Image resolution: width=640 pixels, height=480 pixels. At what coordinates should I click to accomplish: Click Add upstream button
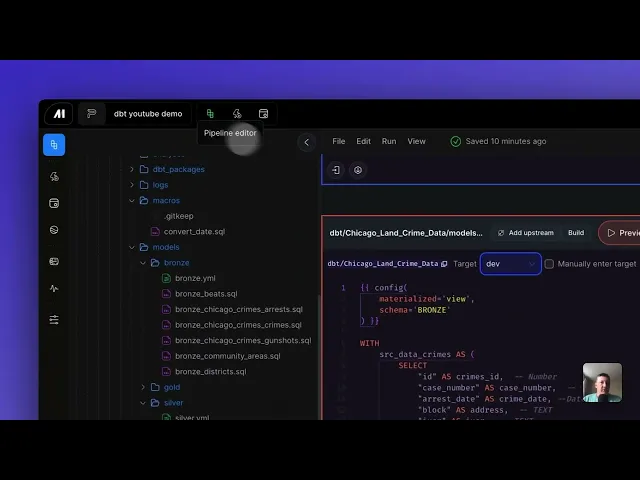(x=526, y=233)
